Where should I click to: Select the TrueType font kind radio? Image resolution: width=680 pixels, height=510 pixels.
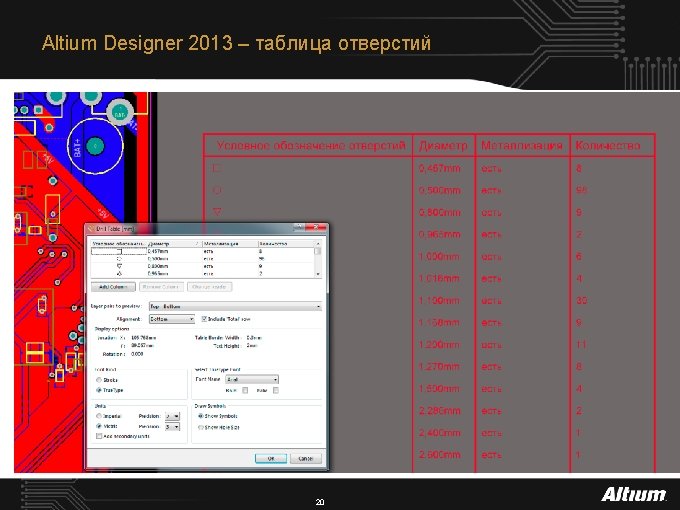pos(99,390)
